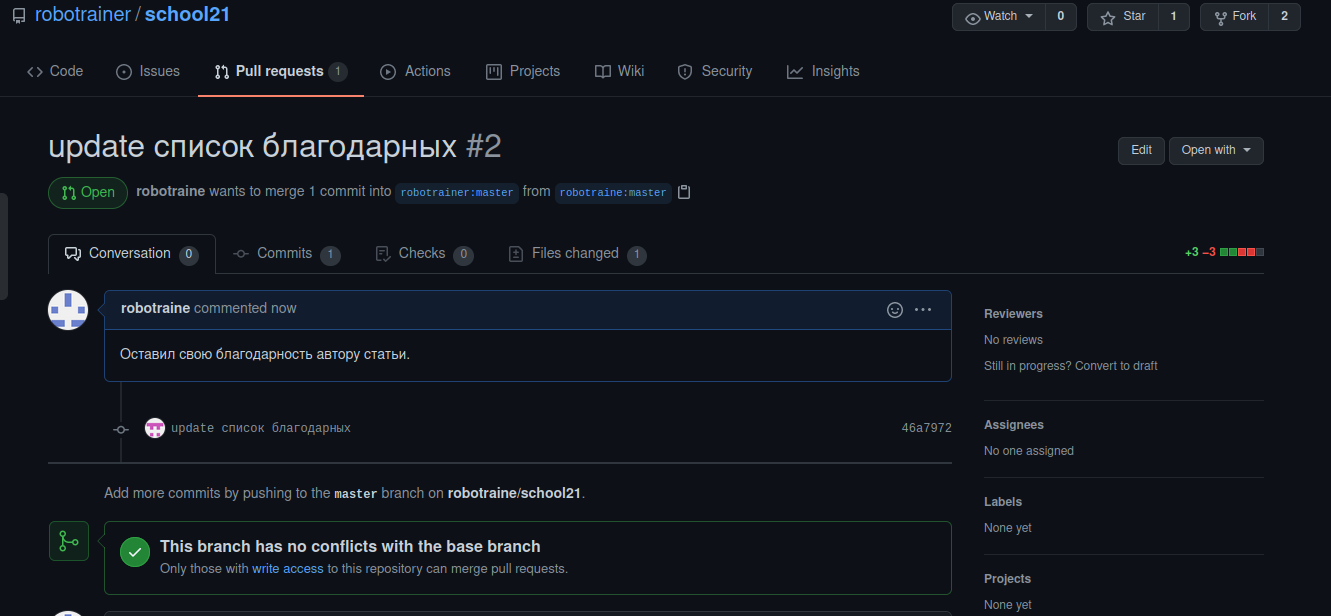Switch to the Code tab

point(55,71)
